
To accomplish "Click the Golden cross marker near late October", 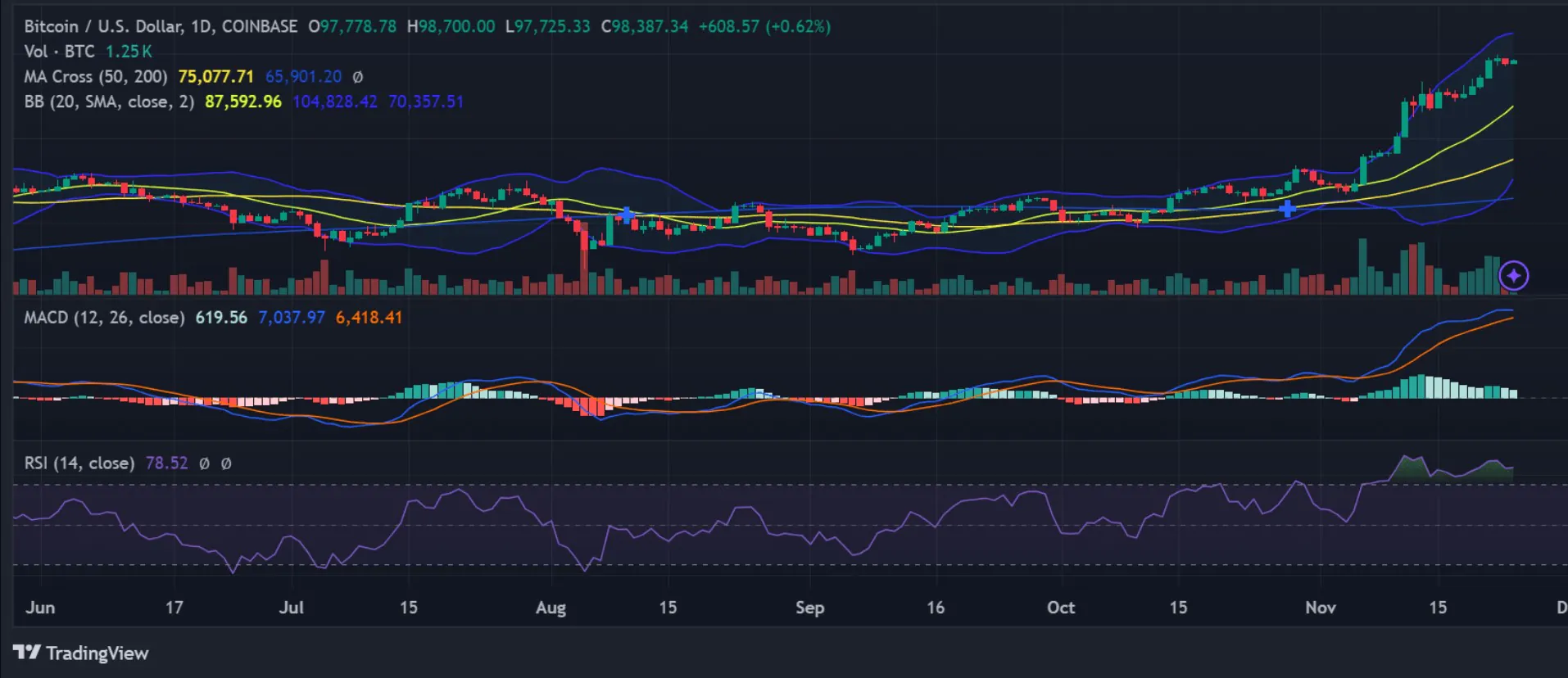I will [x=1287, y=209].
